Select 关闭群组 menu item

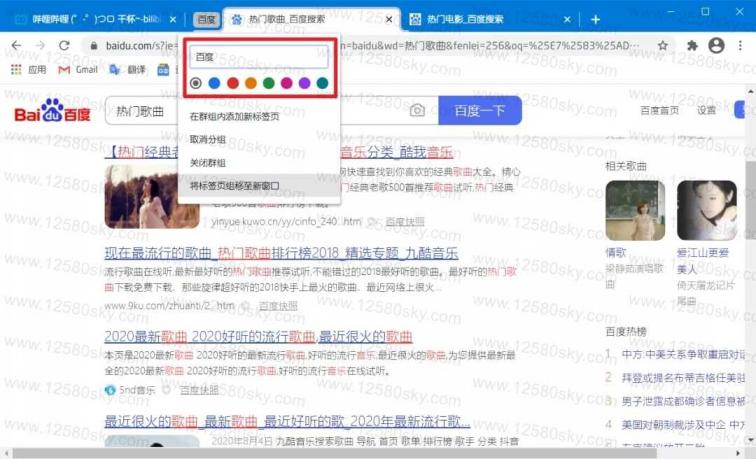tap(259, 162)
